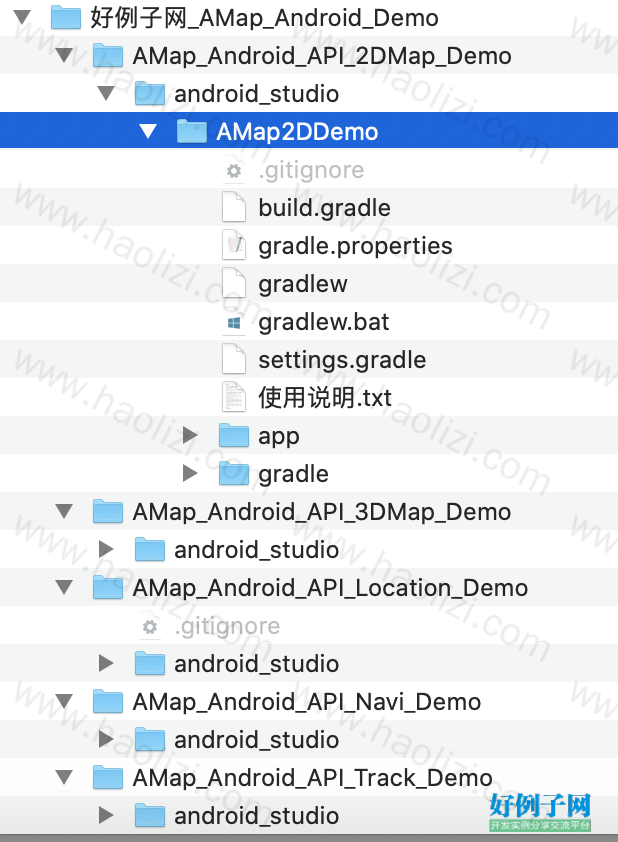Click android_studio folder icon under Navi_Demo
The image size is (618, 842).
coord(150,739)
